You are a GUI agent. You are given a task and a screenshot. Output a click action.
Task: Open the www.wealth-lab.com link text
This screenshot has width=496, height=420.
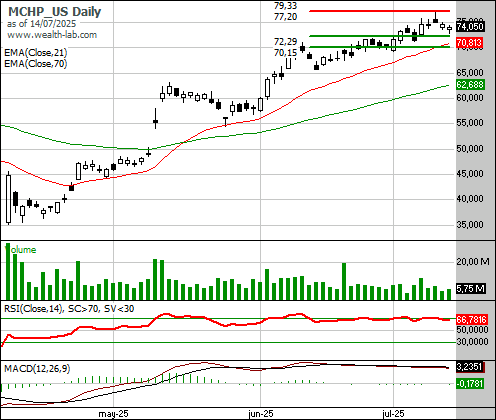(x=52, y=35)
